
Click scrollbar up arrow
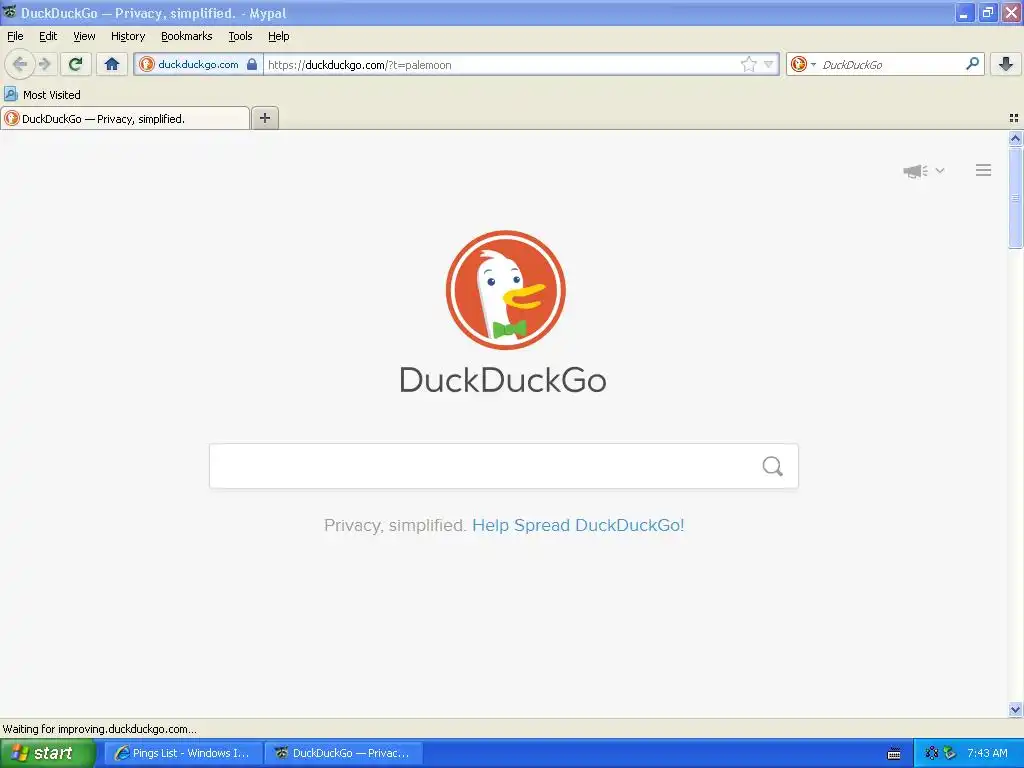(x=1015, y=138)
